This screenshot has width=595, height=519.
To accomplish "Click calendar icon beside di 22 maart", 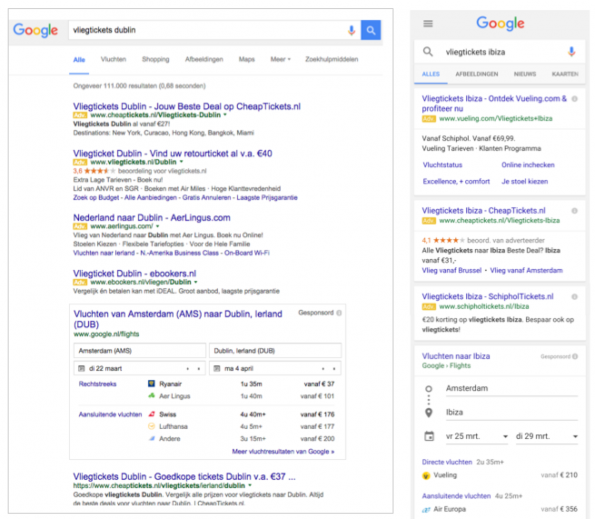I will pyautogui.click(x=81, y=368).
